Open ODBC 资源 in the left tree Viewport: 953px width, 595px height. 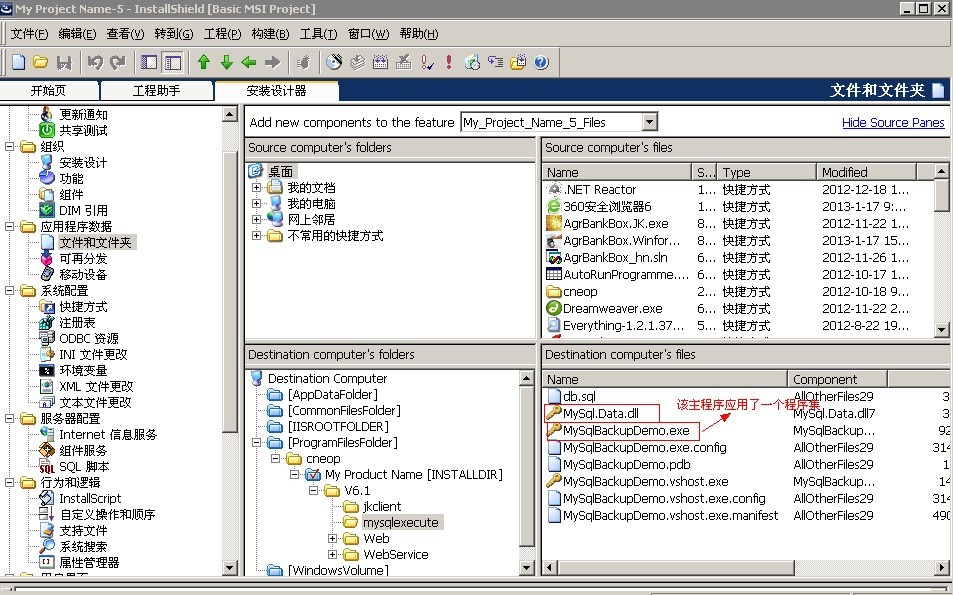(x=89, y=338)
